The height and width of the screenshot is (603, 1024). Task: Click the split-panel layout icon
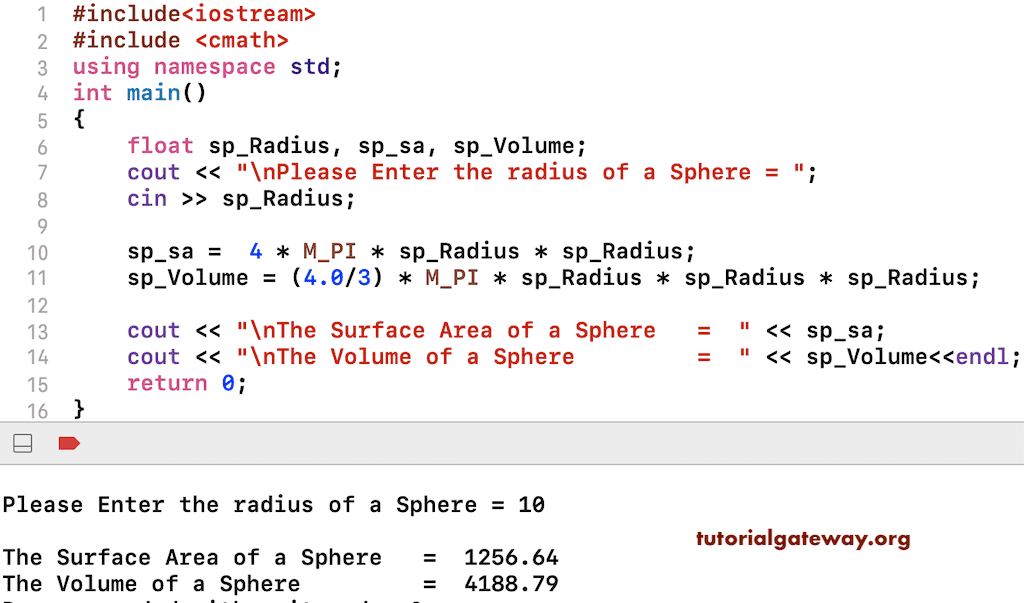(22, 444)
